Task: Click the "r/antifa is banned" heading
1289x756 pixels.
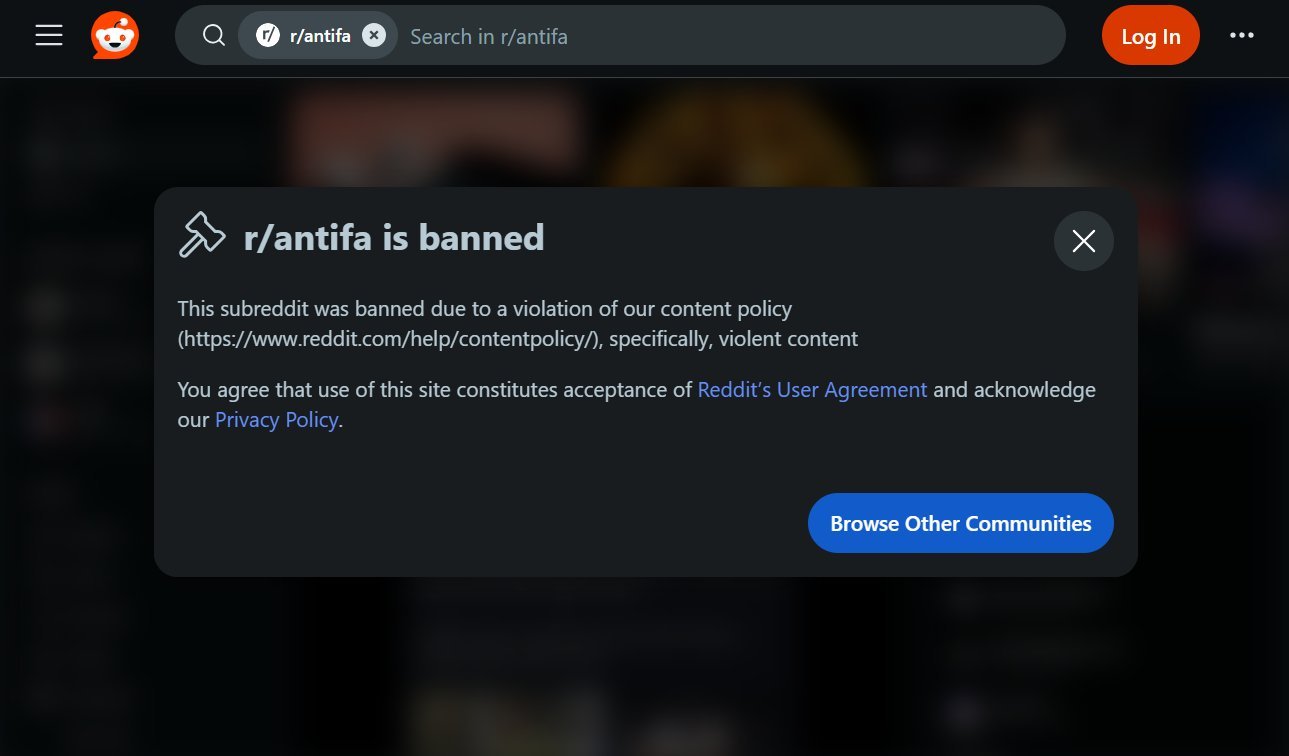Action: (394, 238)
